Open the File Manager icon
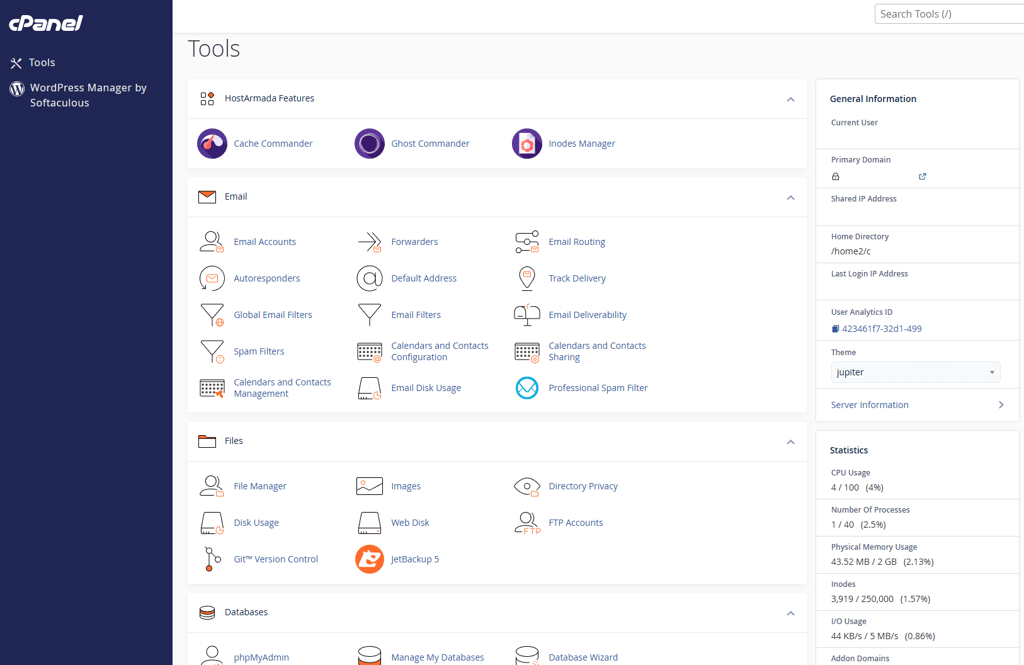The height and width of the screenshot is (665, 1024). [x=212, y=486]
